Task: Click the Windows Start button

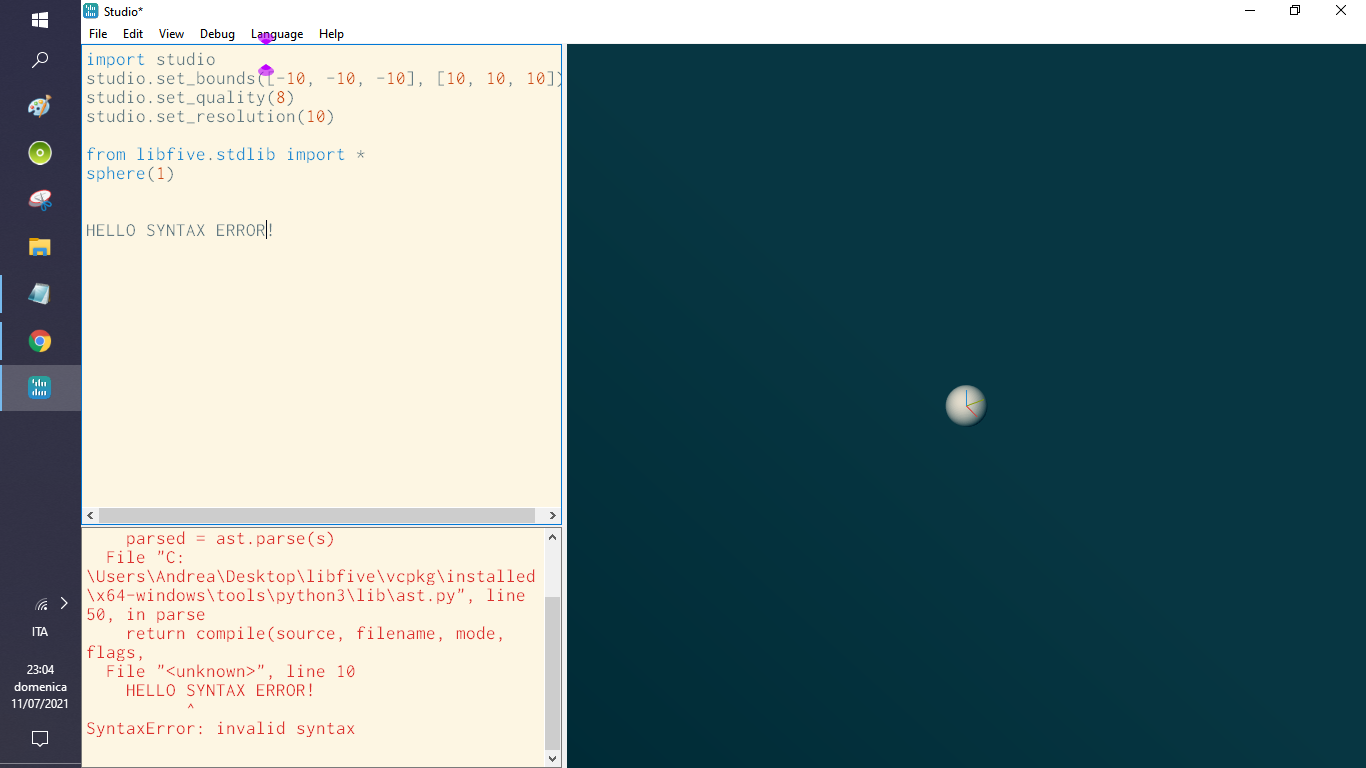Action: click(x=40, y=20)
